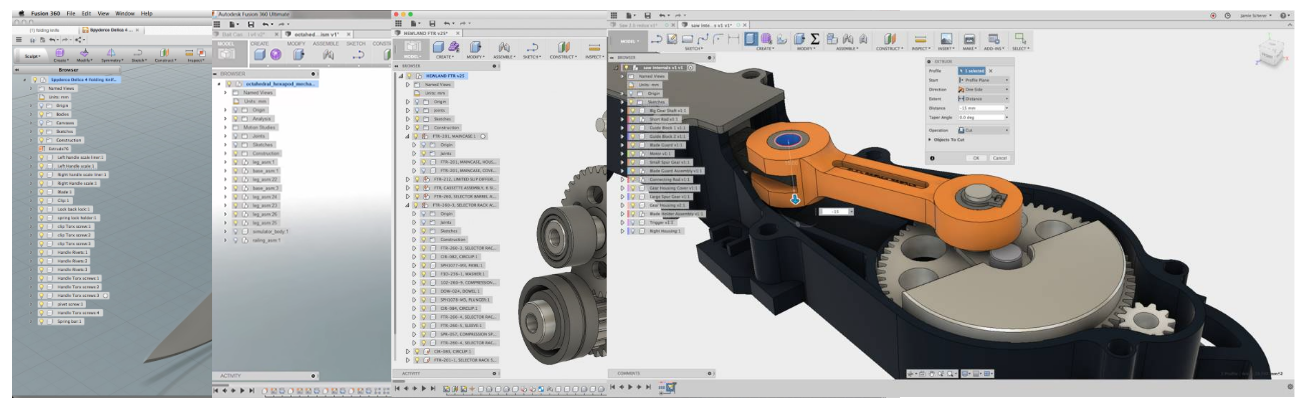Open the Direction dropdown set to One Side
This screenshot has width=1311, height=406.
click(983, 89)
